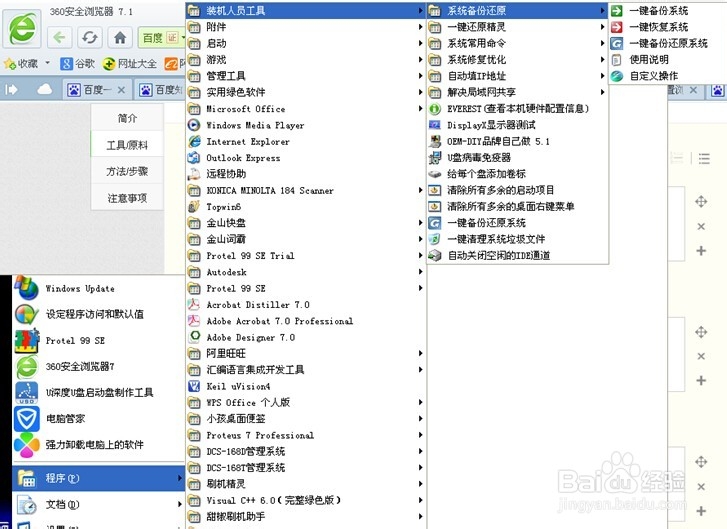727x529 pixels.
Task: Click the 注意事项 sidebar item
Action: [x=127, y=198]
